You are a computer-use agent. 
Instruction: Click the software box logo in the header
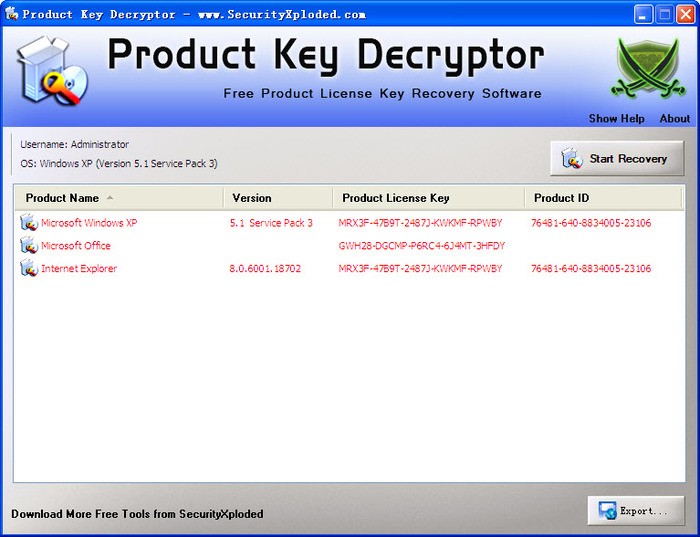coord(52,71)
